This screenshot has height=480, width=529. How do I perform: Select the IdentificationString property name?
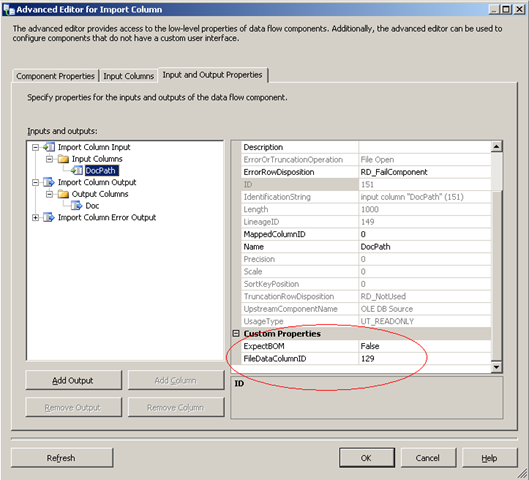point(277,197)
